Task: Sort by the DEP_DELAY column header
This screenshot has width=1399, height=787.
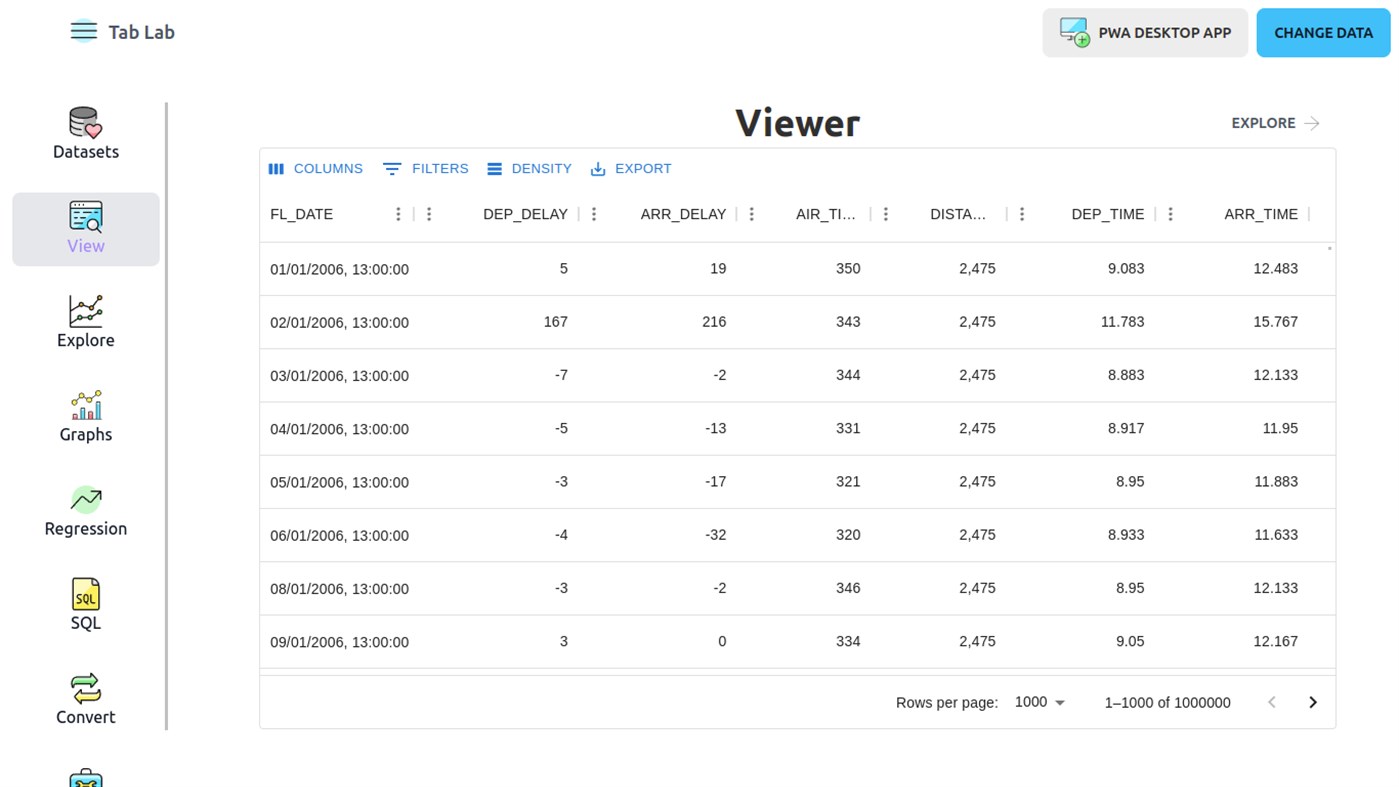Action: (x=525, y=214)
